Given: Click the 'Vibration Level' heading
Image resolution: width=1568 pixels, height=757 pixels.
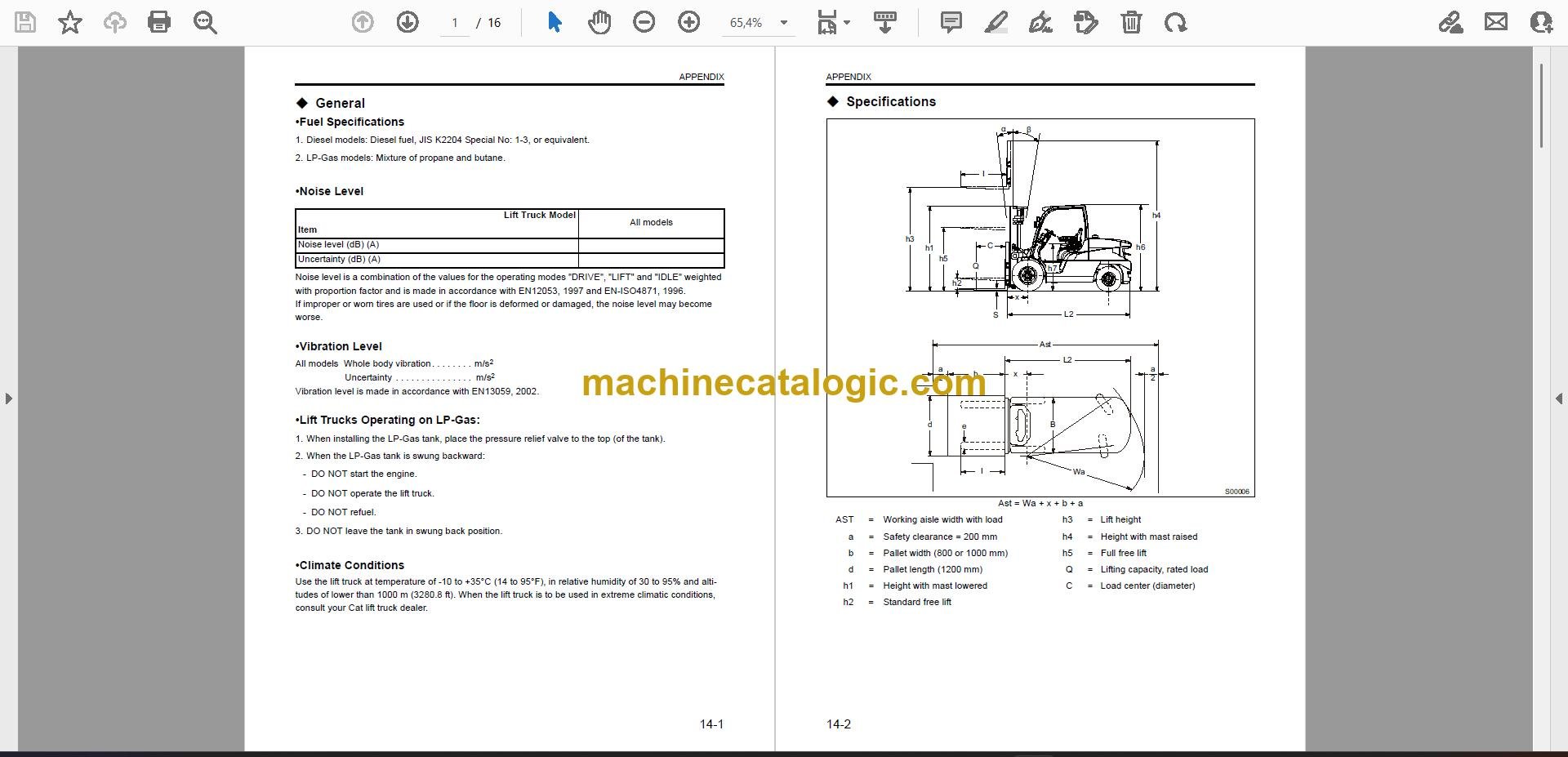Looking at the screenshot, I should click(x=338, y=346).
